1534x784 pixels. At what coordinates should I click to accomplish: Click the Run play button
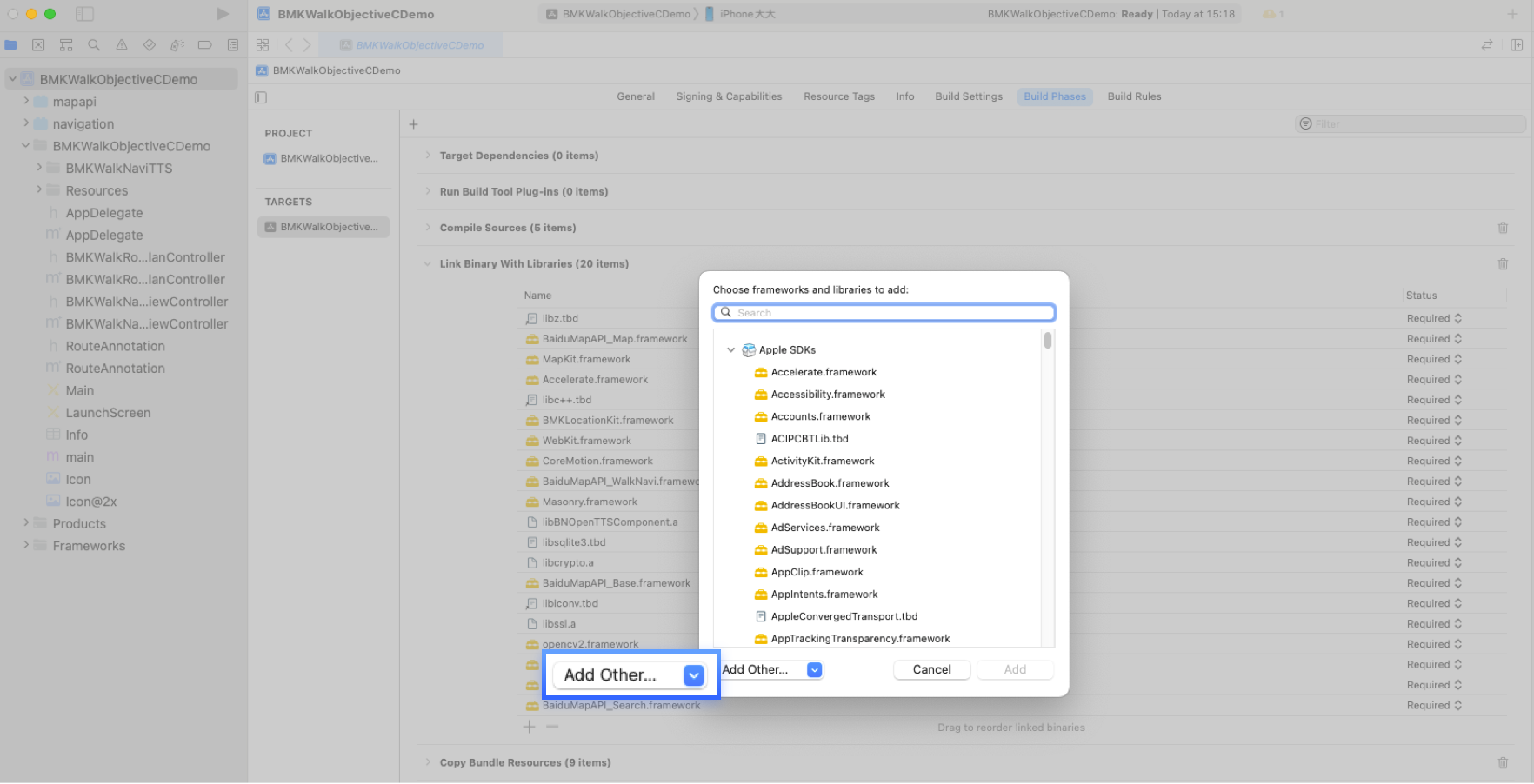[223, 14]
